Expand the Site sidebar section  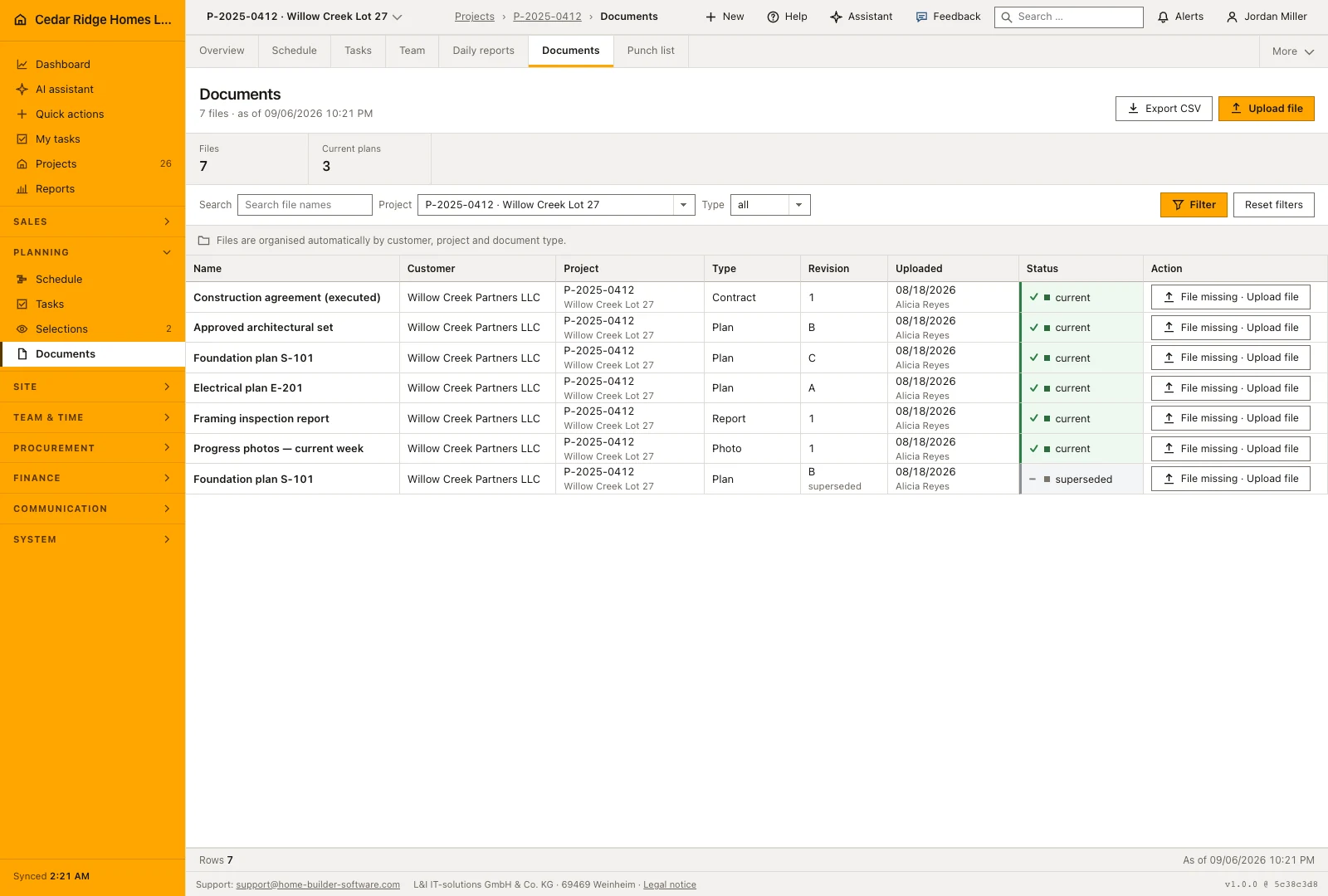[x=92, y=387]
